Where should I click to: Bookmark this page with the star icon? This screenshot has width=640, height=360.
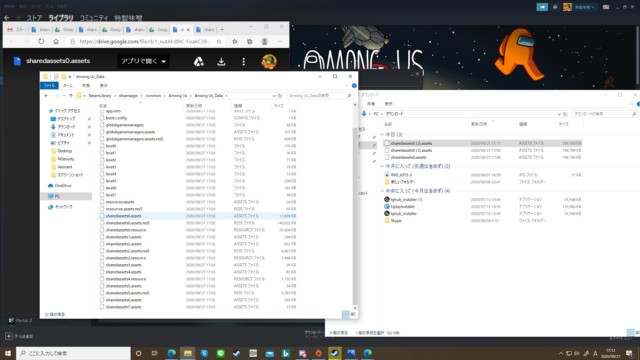click(219, 42)
